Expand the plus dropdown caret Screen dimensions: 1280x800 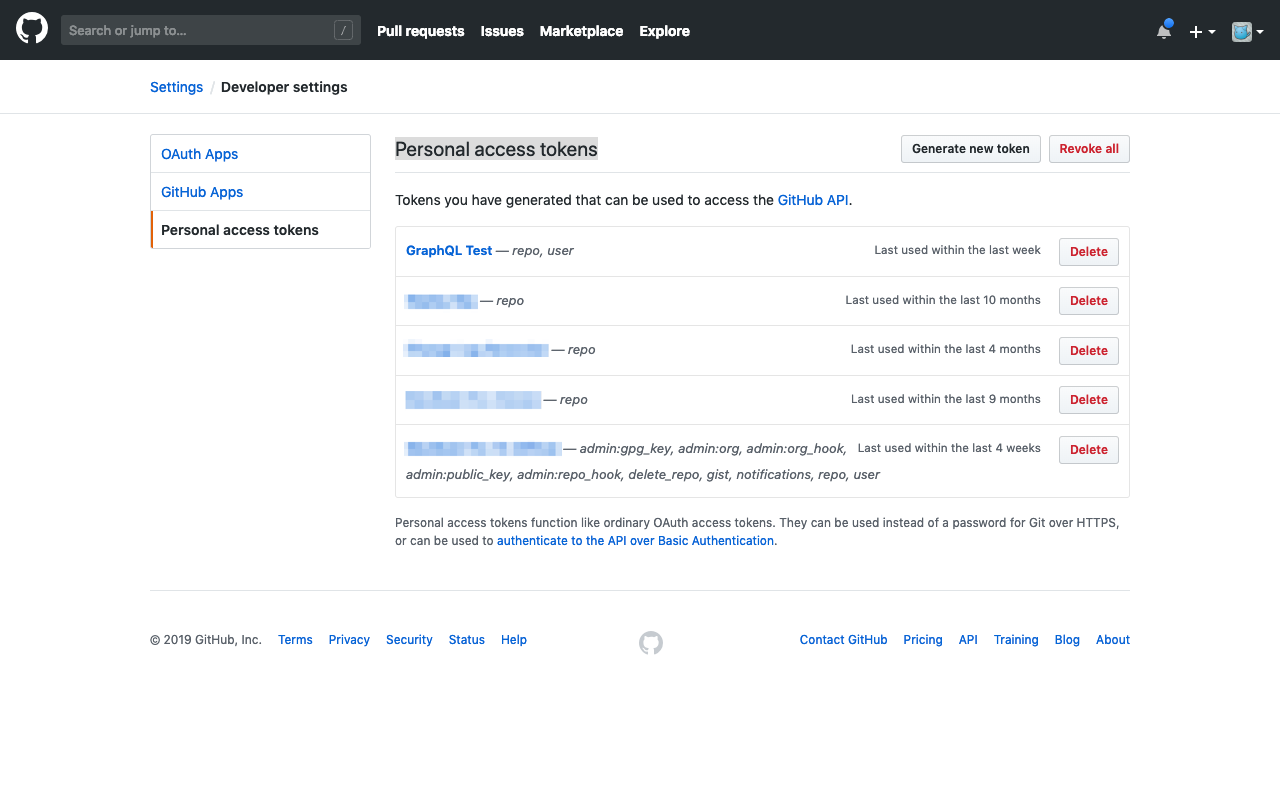(x=1211, y=31)
